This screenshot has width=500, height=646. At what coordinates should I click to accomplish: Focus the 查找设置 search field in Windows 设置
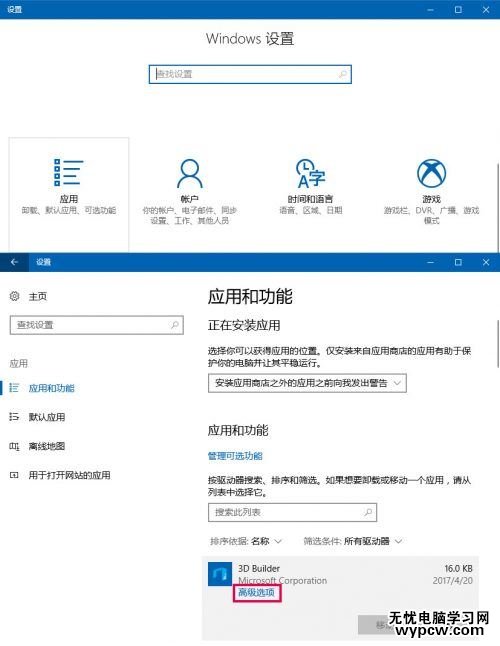coord(250,74)
